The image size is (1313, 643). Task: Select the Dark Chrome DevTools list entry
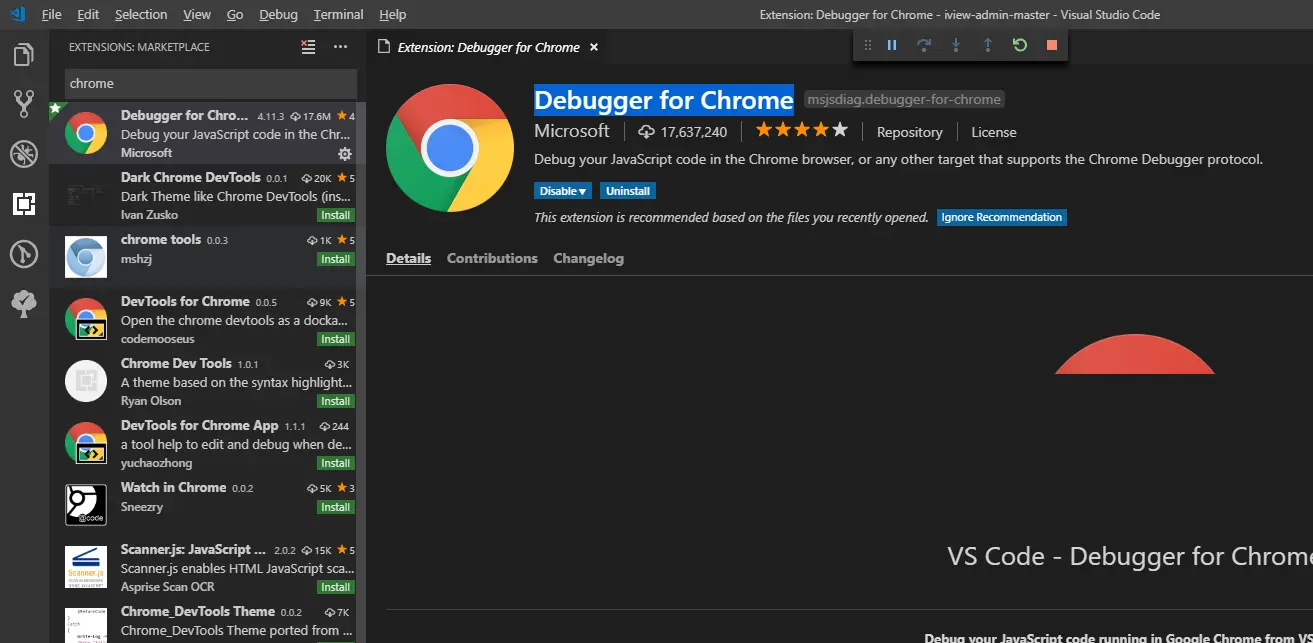203,195
